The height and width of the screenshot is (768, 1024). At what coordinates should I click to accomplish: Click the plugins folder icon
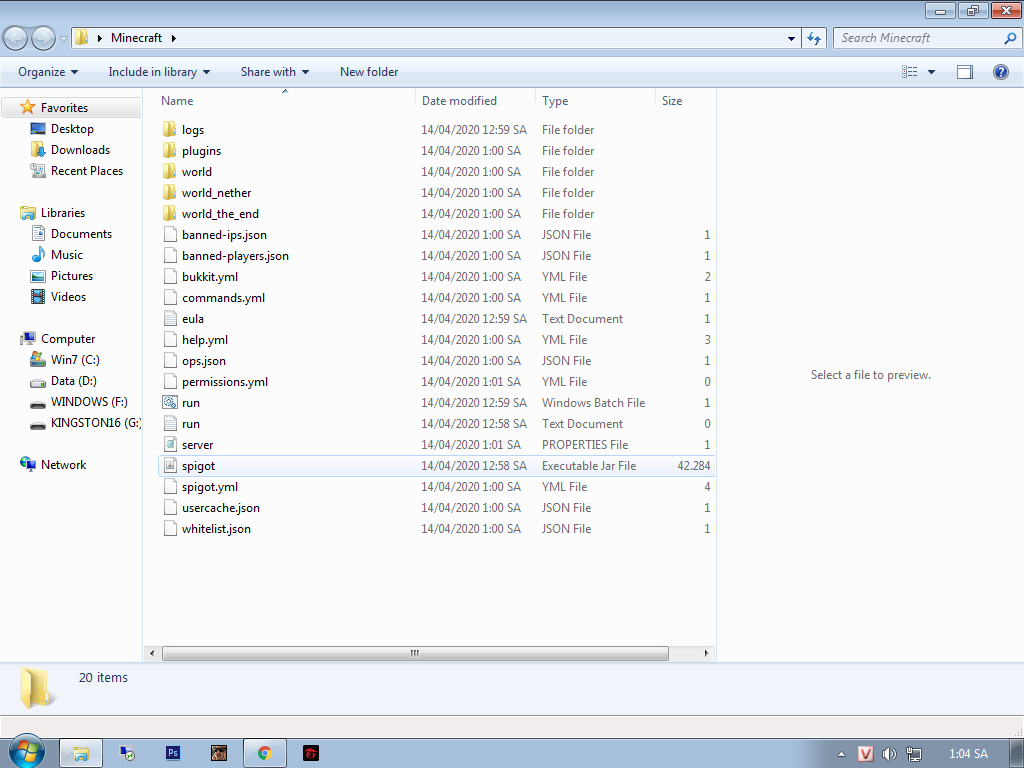[x=170, y=150]
